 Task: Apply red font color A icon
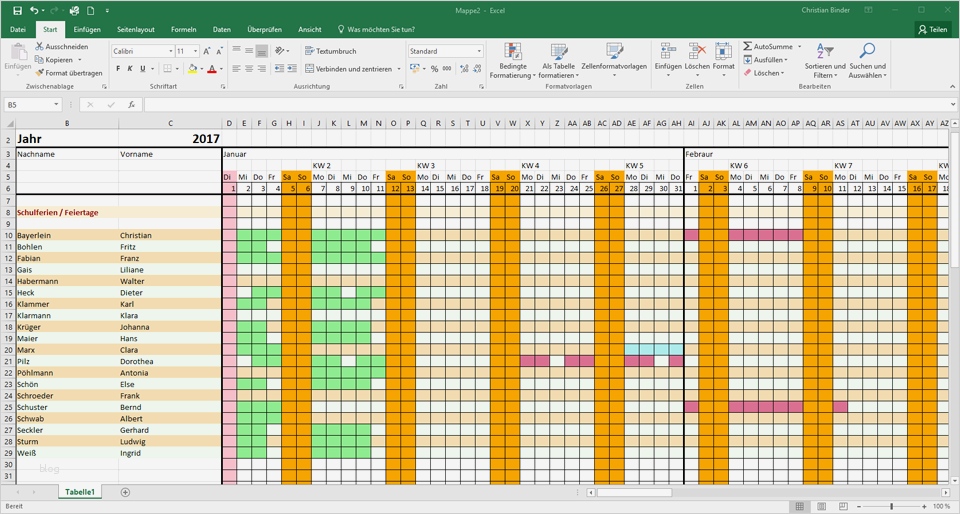tap(212, 69)
